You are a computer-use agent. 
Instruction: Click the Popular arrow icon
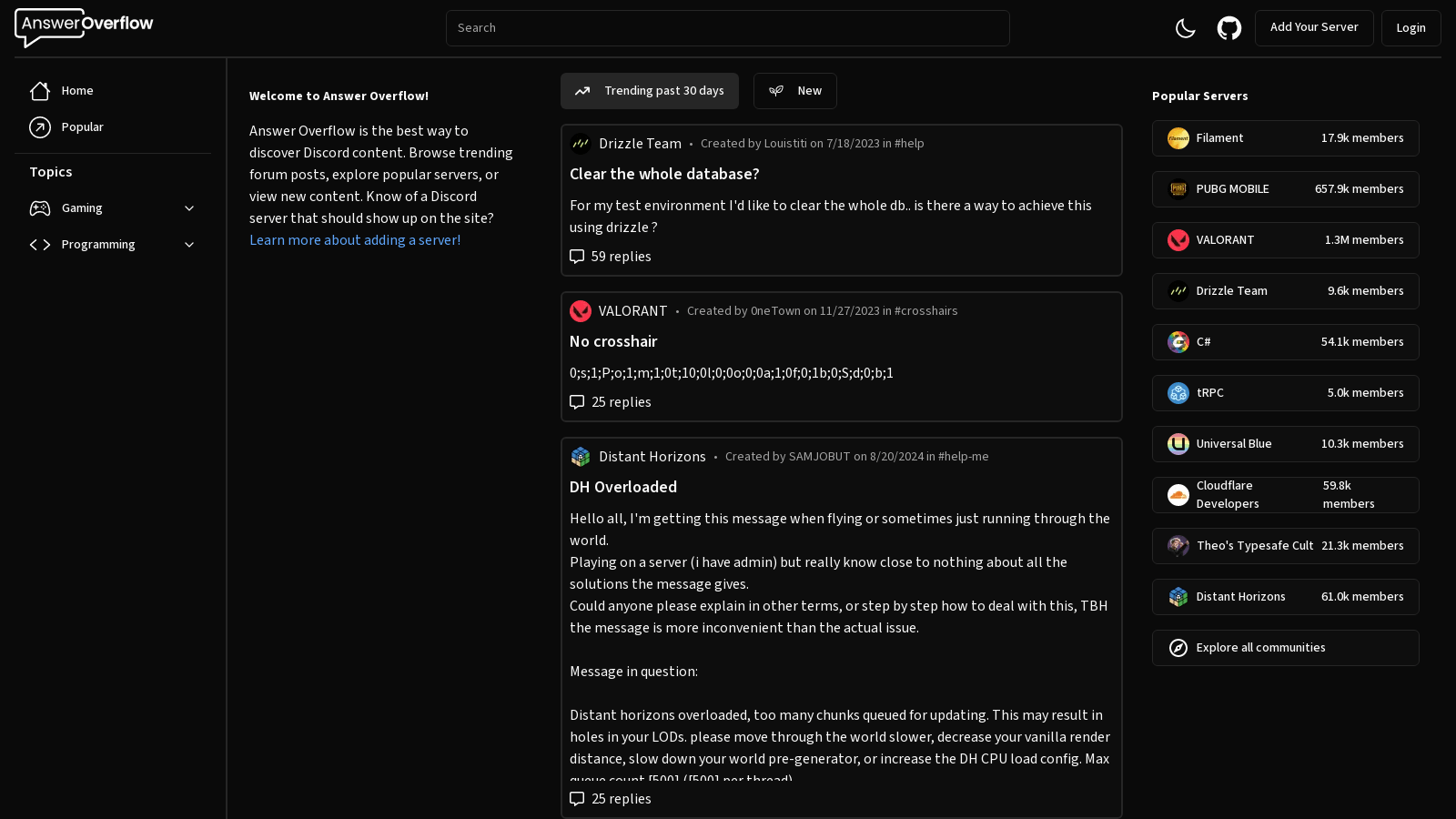(x=40, y=127)
